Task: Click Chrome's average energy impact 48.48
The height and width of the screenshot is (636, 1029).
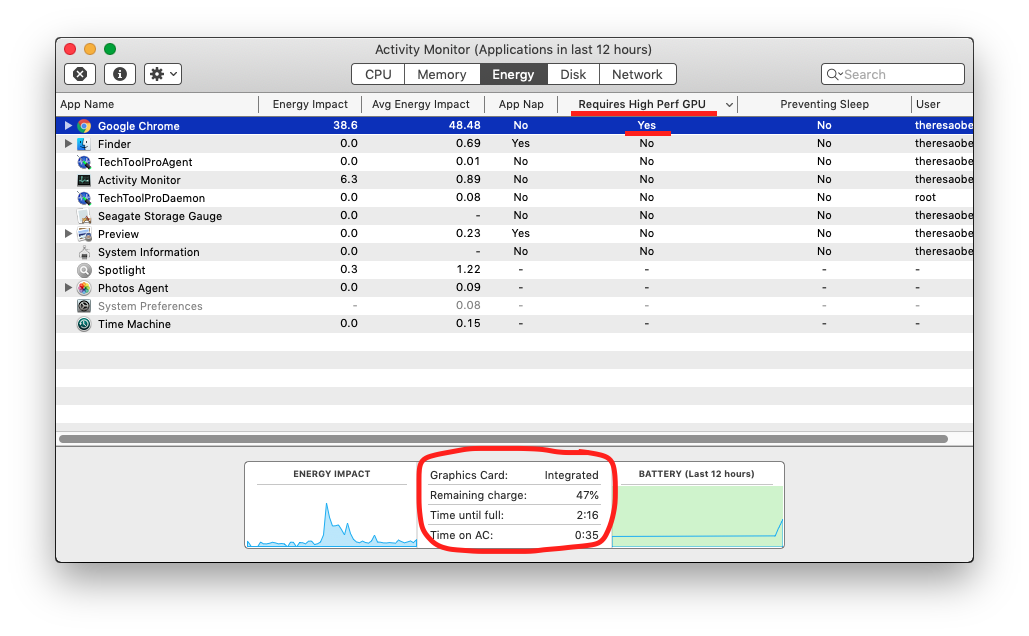Action: [x=465, y=125]
